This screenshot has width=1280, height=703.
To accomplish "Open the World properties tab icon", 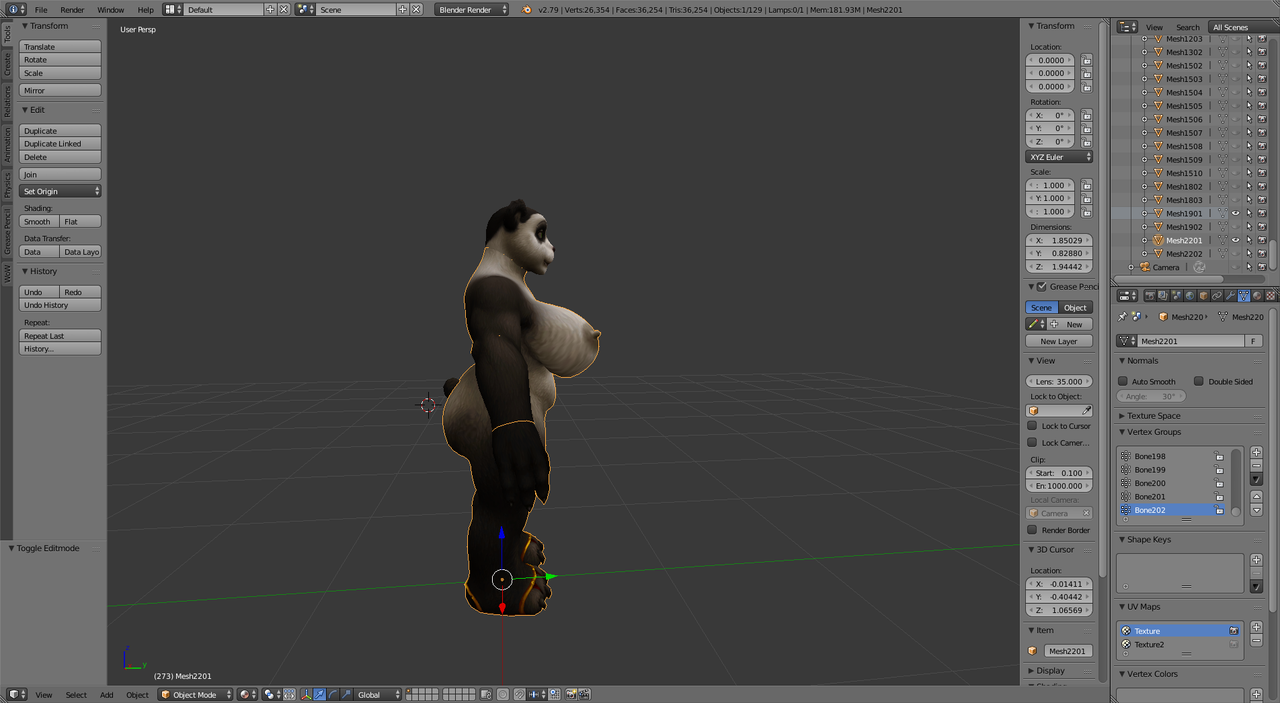I will (1190, 296).
